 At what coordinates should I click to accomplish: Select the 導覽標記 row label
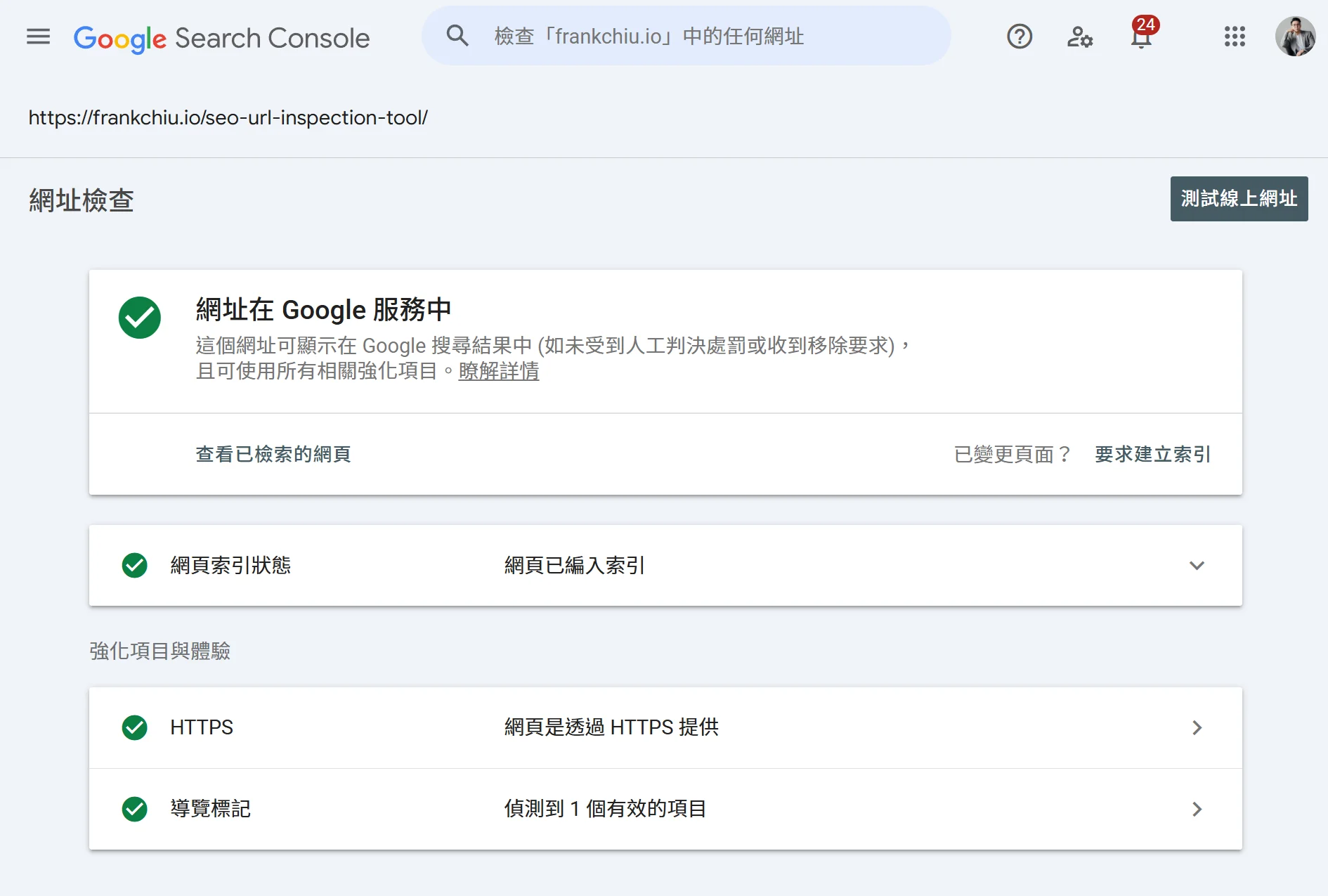[210, 809]
